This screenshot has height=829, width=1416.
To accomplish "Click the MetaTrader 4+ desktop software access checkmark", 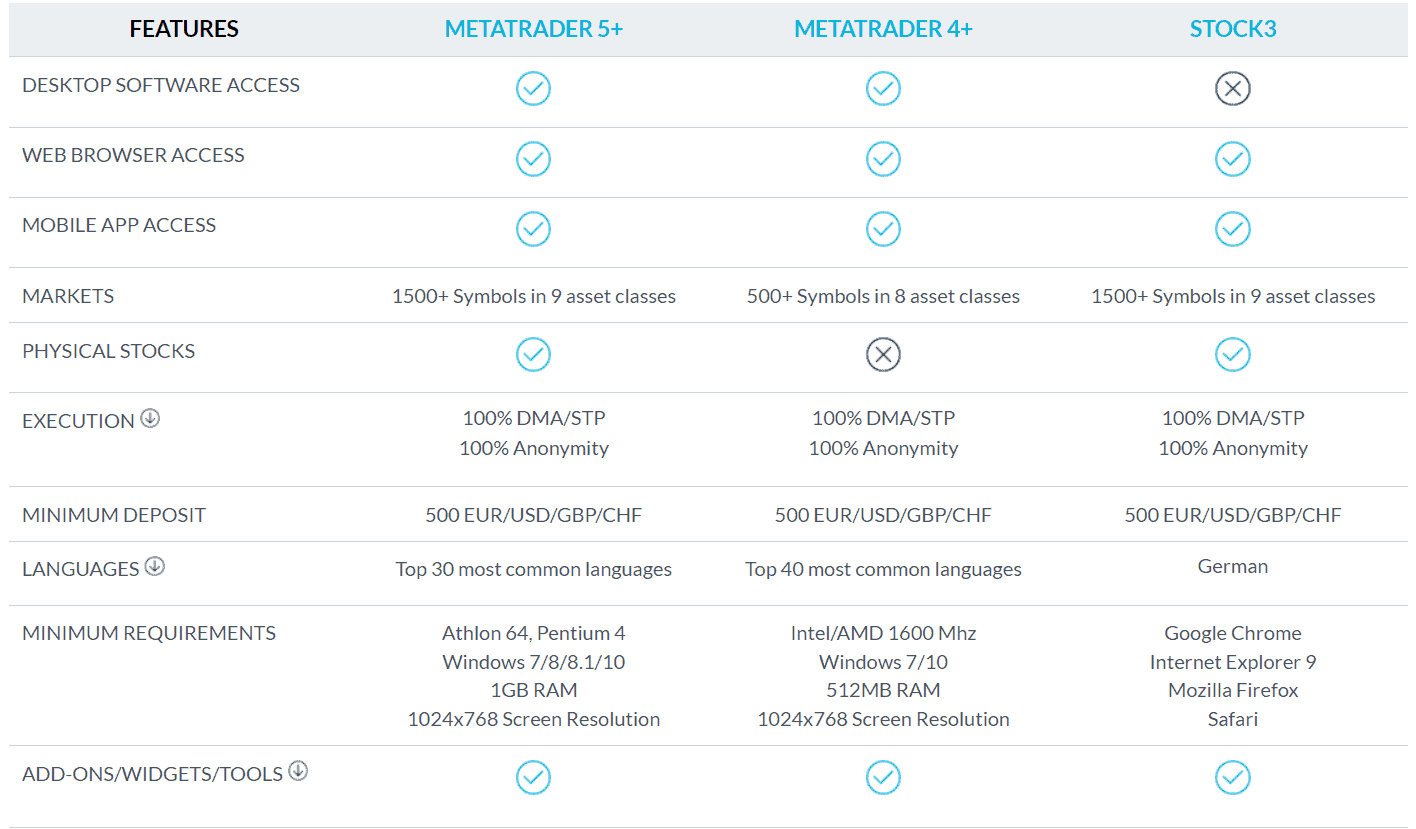I will [883, 89].
